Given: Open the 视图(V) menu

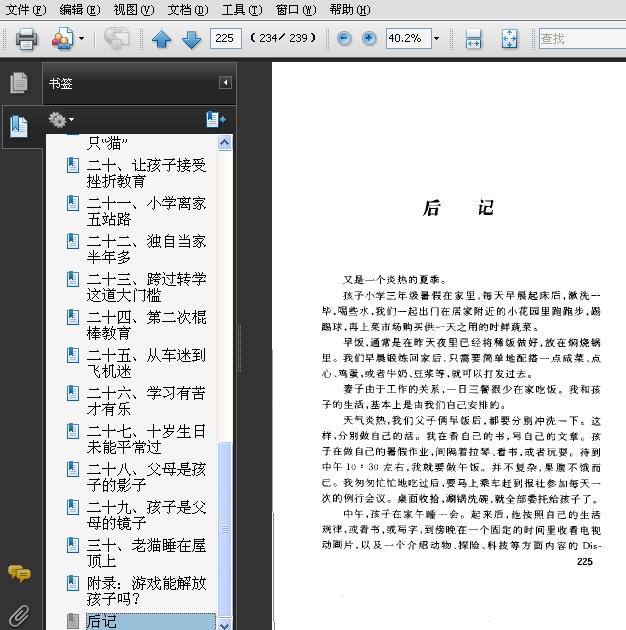Looking at the screenshot, I should [x=134, y=10].
